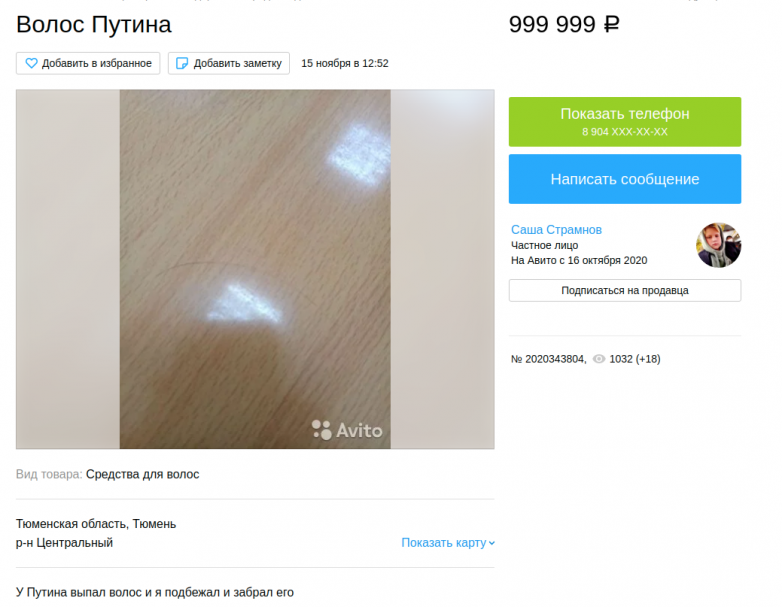Expand map with chevron next to Показать карту
Viewport: 782px width, 607px height.
492,543
